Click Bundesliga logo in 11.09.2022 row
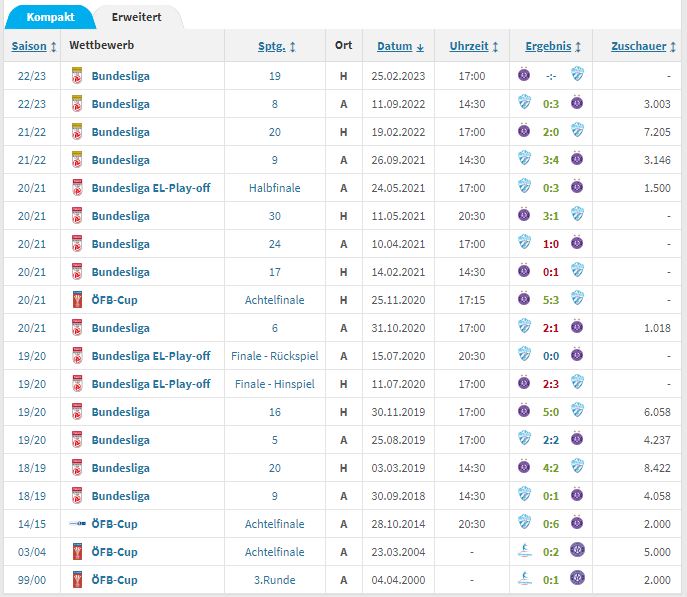Image resolution: width=687 pixels, height=597 pixels. 77,103
